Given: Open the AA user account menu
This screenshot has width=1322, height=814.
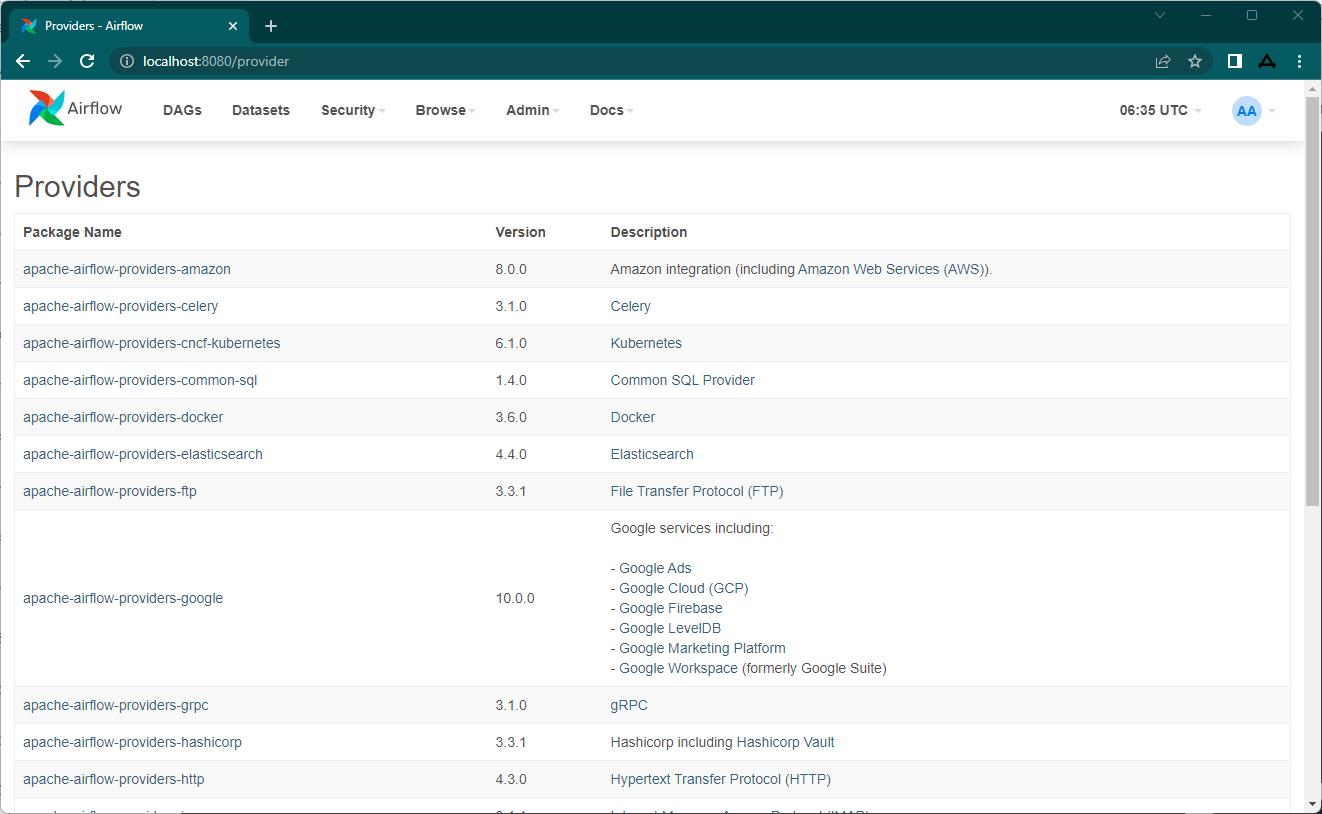Looking at the screenshot, I should (x=1253, y=111).
